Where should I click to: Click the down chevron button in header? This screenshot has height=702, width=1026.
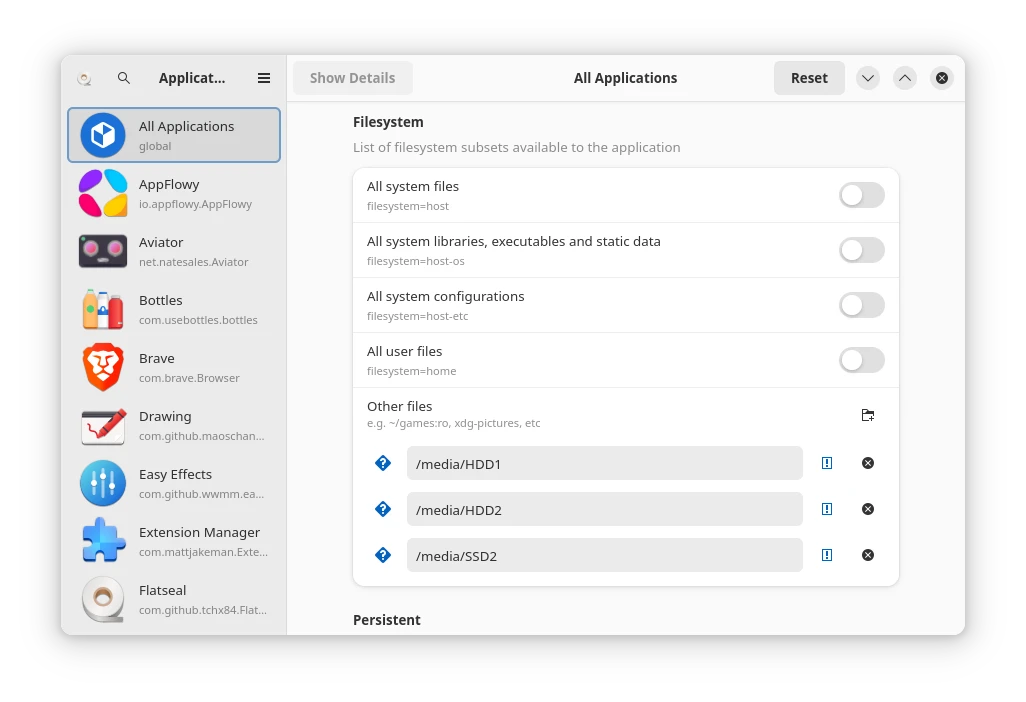(868, 78)
